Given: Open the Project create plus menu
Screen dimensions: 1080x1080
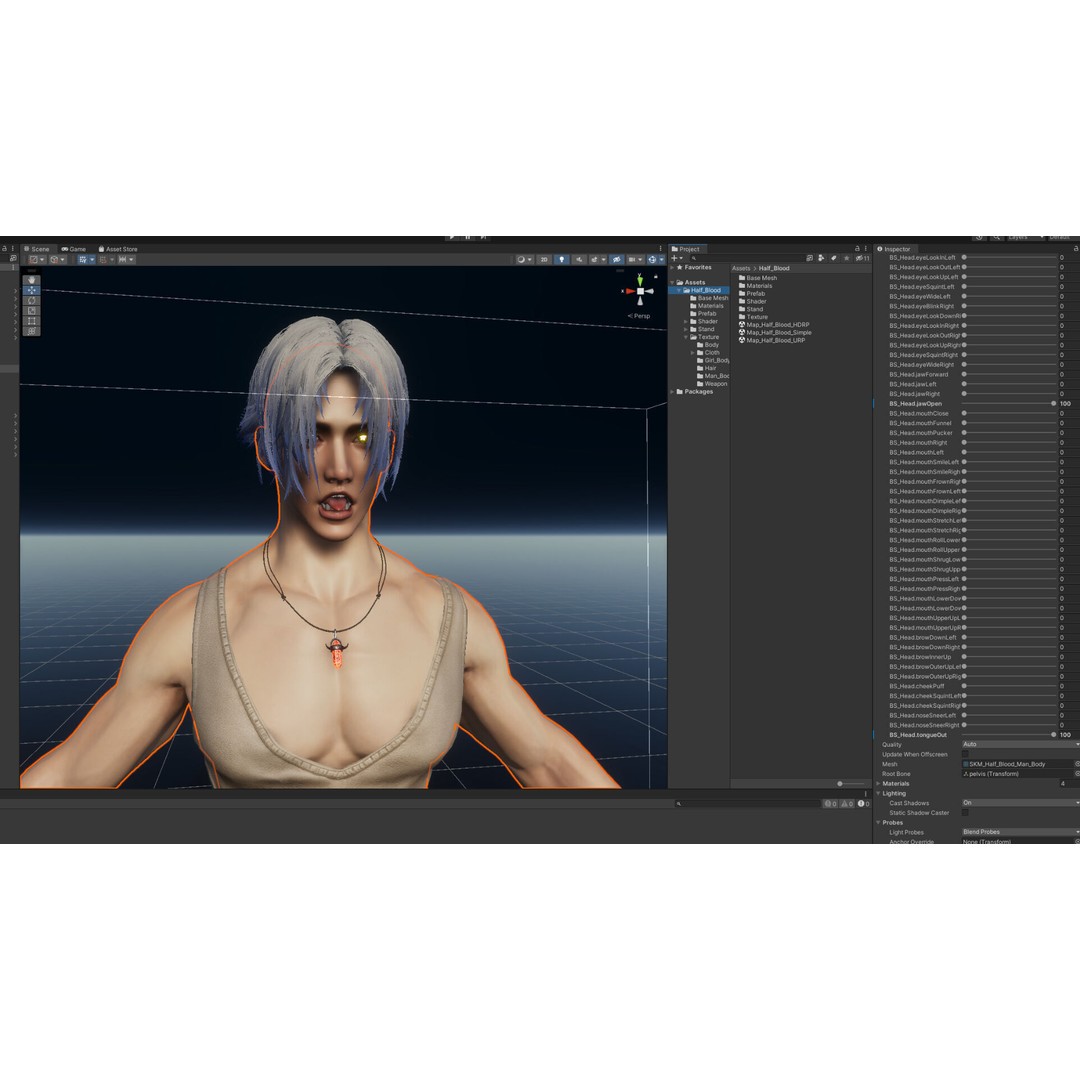Looking at the screenshot, I should tap(676, 258).
